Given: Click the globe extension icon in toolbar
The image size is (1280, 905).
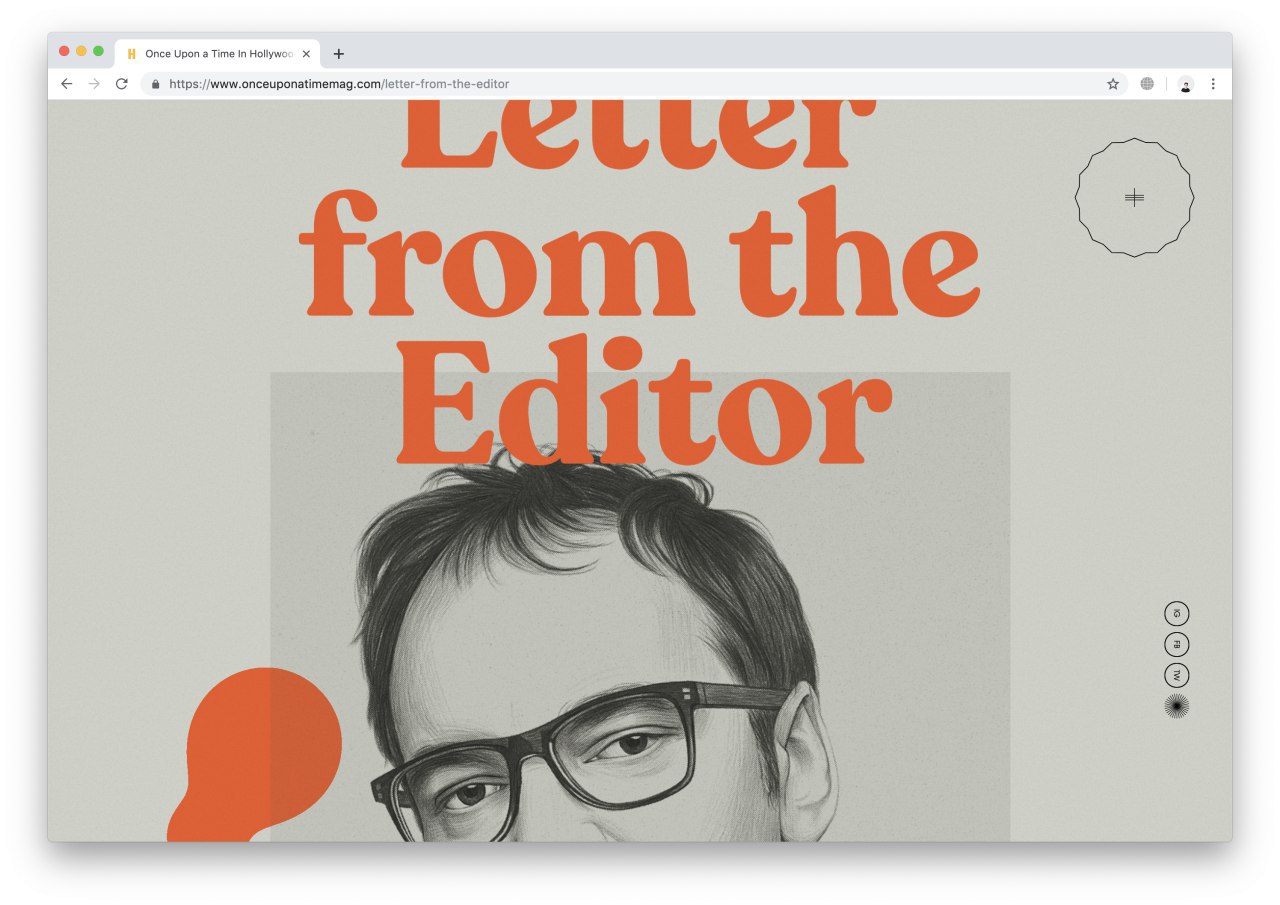Looking at the screenshot, I should (1147, 84).
